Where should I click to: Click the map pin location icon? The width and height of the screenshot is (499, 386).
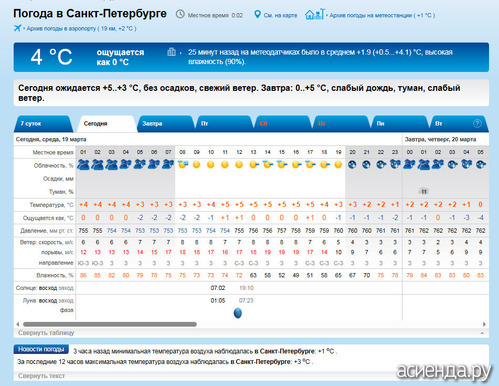pyautogui.click(x=257, y=14)
